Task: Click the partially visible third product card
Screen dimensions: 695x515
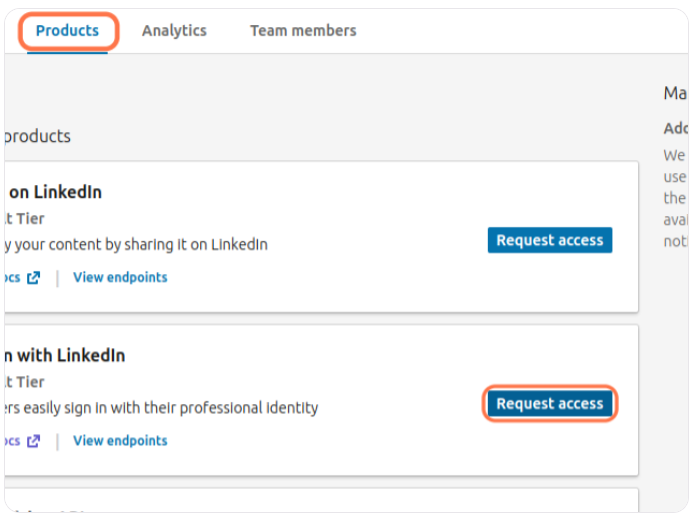Action: [x=320, y=501]
